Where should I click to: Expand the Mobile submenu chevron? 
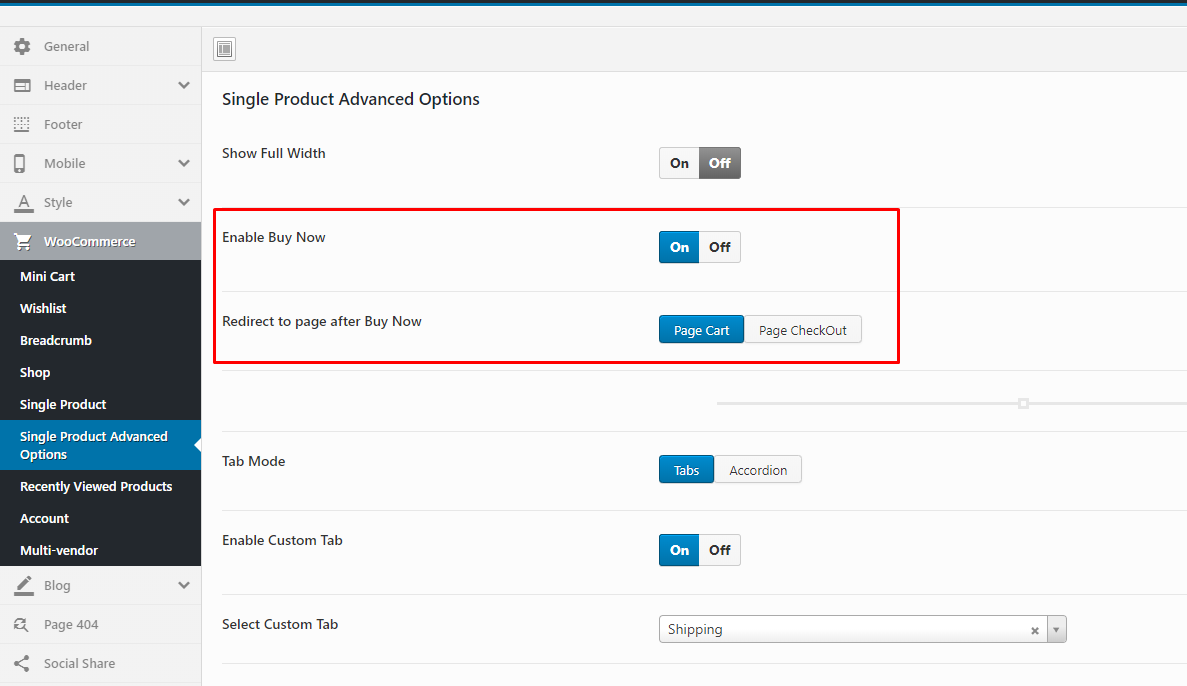(x=184, y=164)
